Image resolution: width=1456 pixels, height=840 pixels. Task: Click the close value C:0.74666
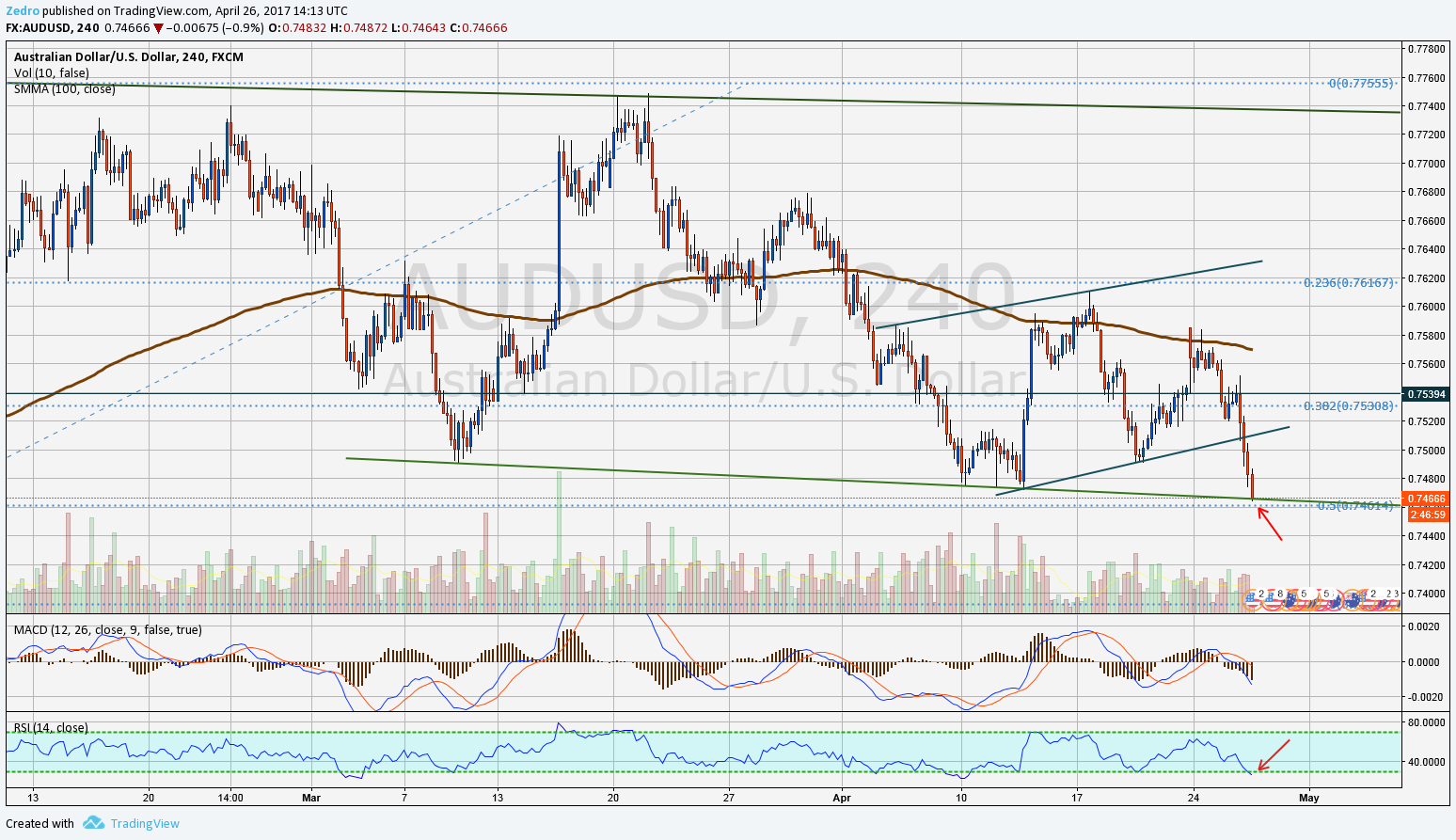point(478,28)
